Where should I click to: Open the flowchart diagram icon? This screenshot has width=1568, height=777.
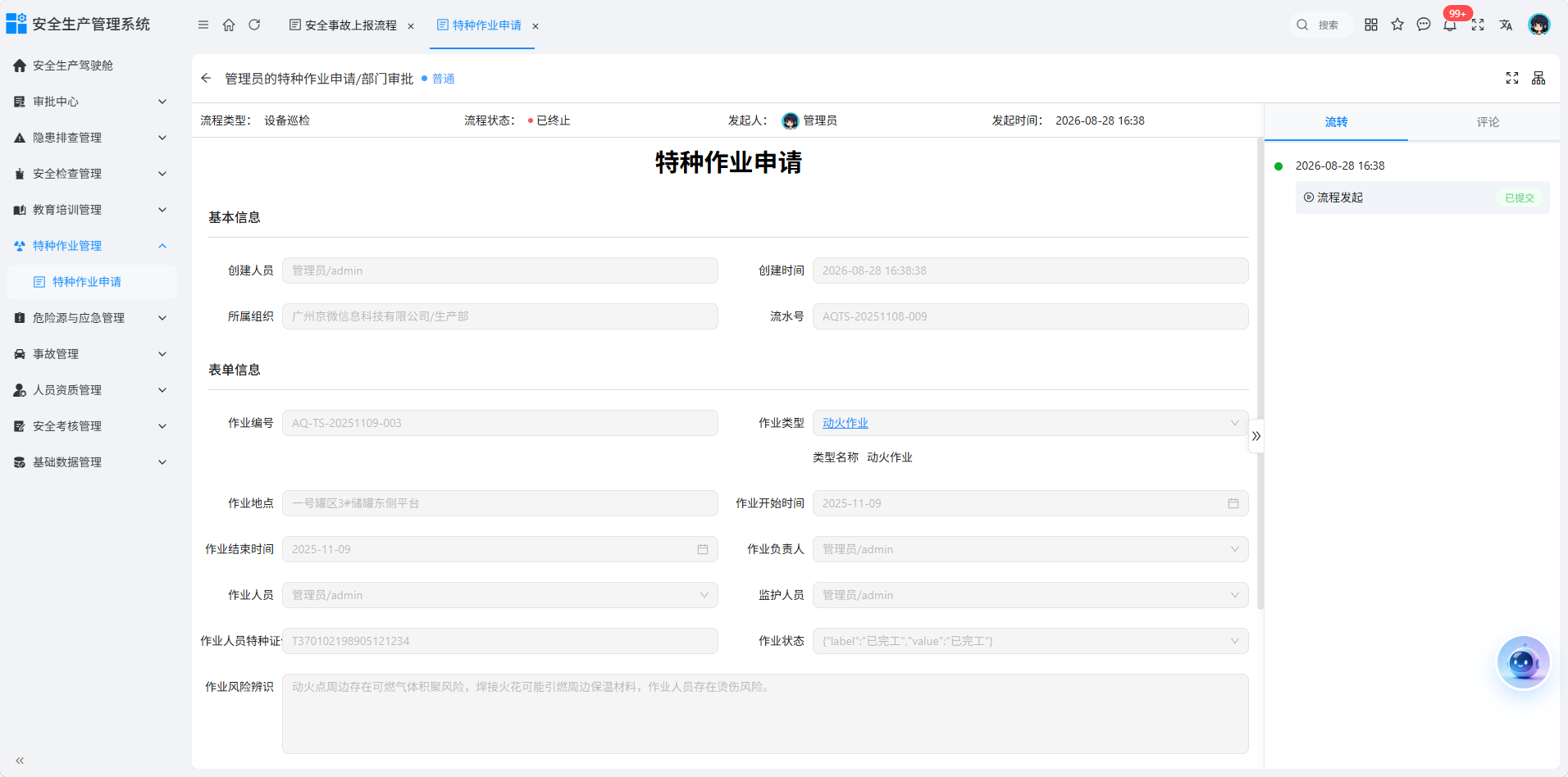pyautogui.click(x=1538, y=78)
